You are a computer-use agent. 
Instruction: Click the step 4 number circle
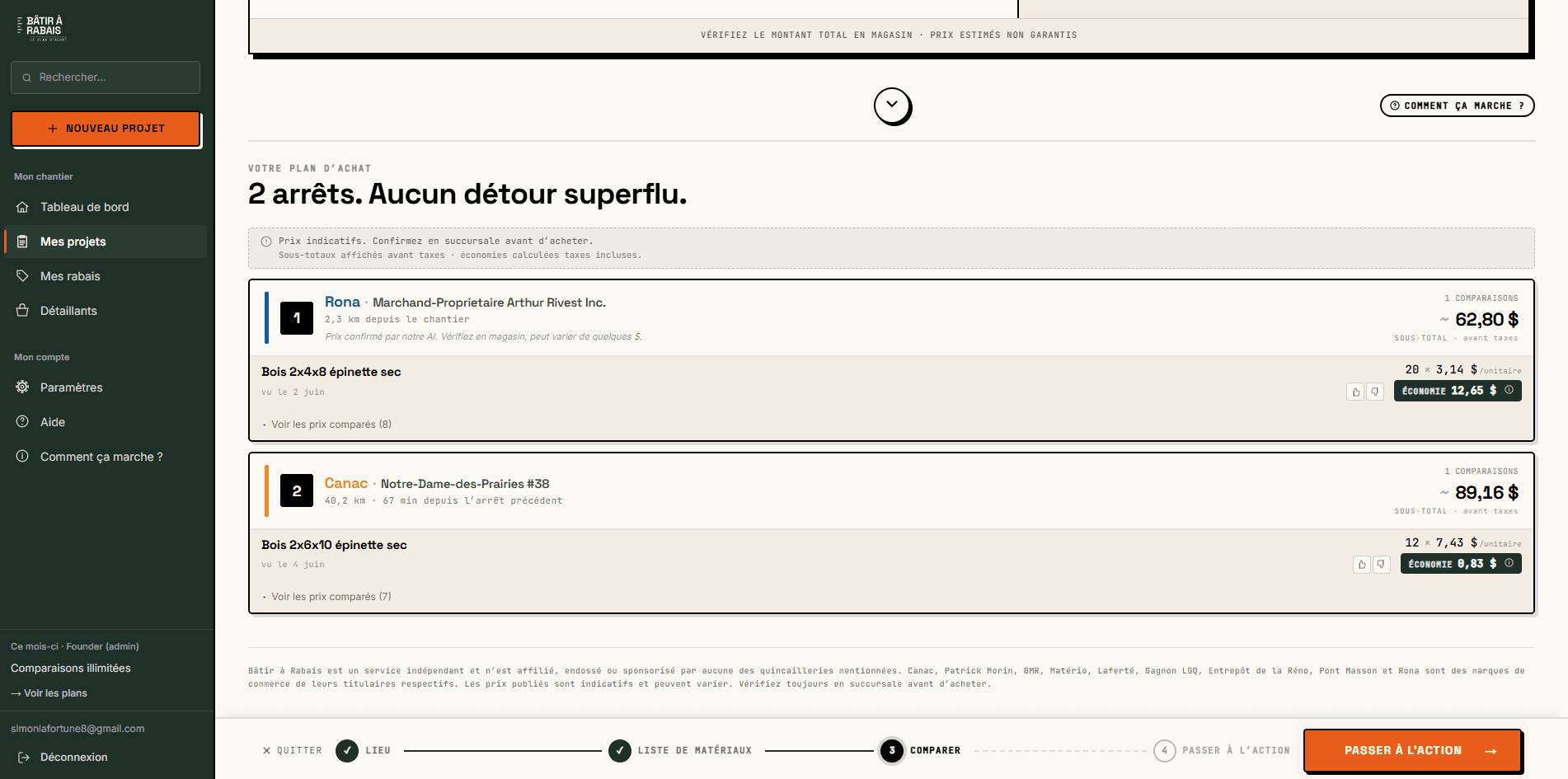(1165, 751)
